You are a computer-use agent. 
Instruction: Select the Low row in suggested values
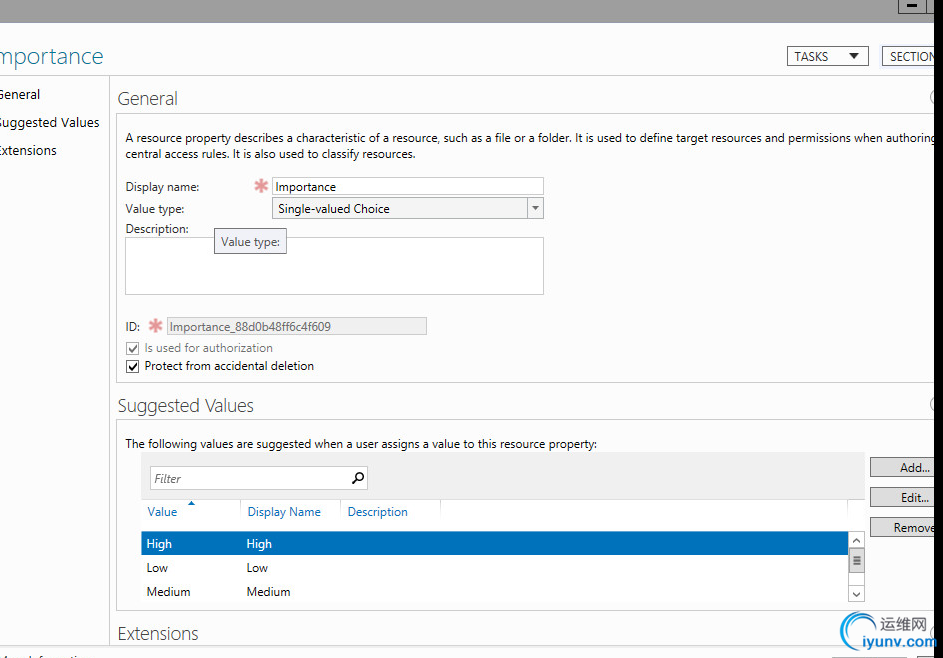[494, 568]
